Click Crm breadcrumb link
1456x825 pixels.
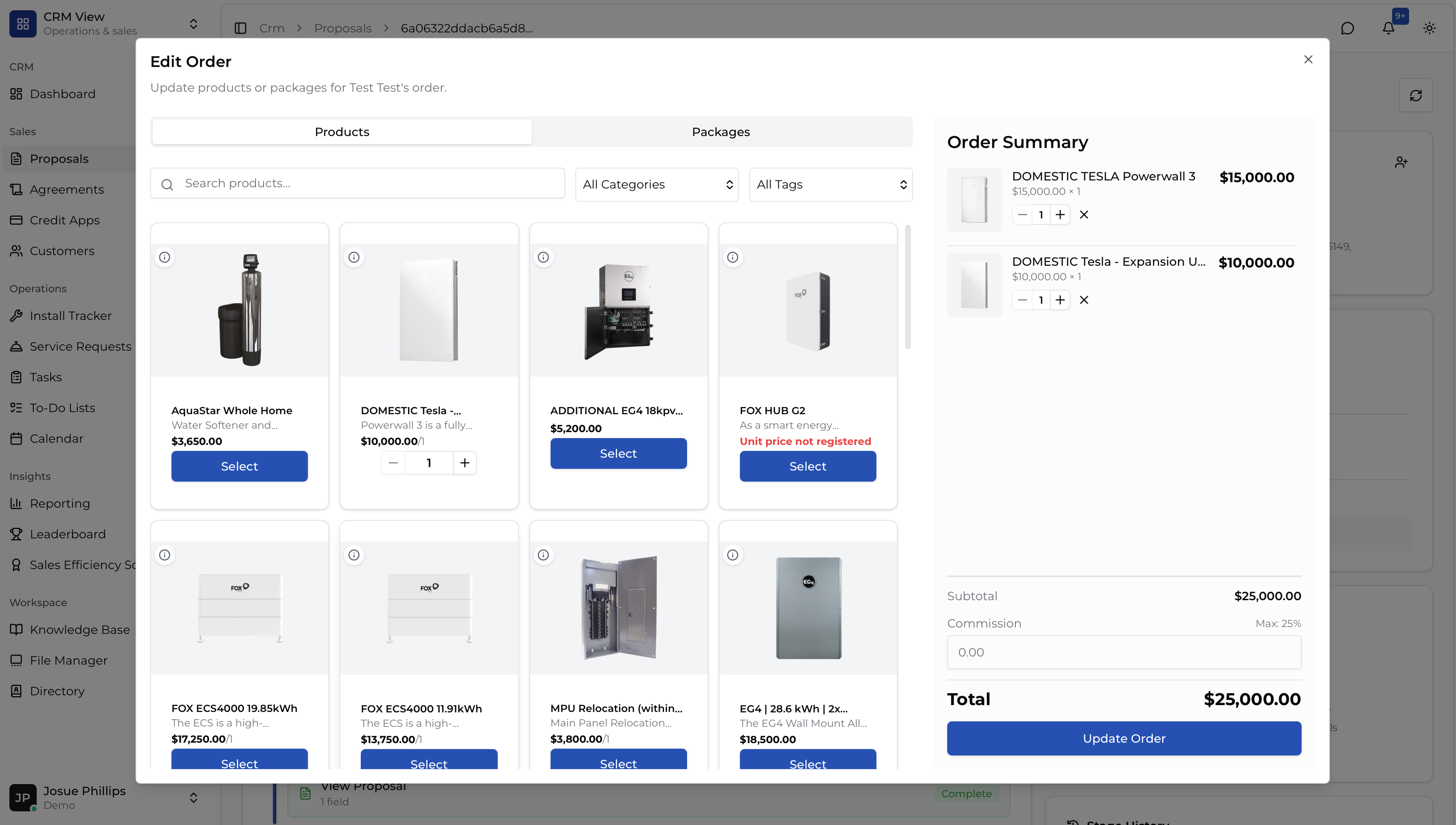(x=272, y=28)
